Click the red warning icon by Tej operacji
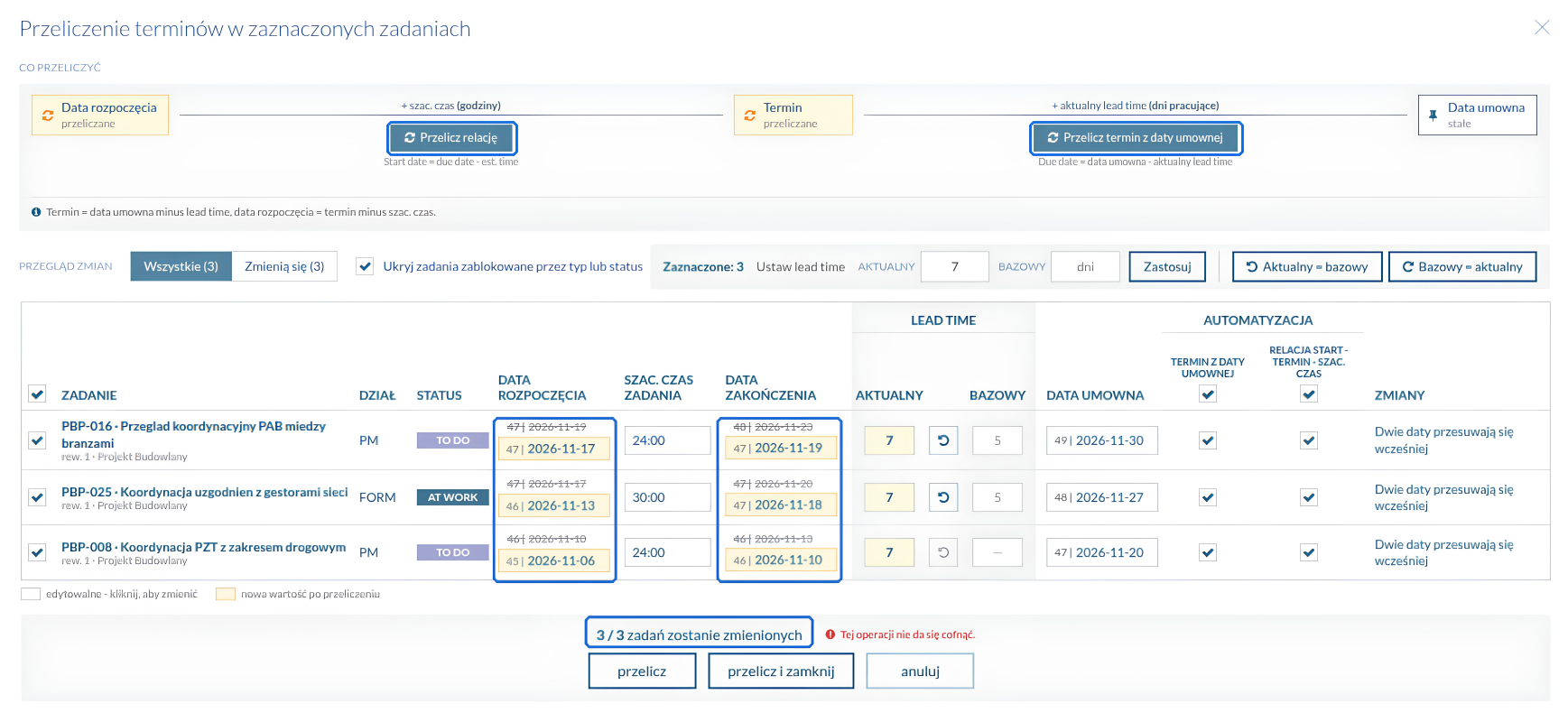 pyautogui.click(x=830, y=634)
